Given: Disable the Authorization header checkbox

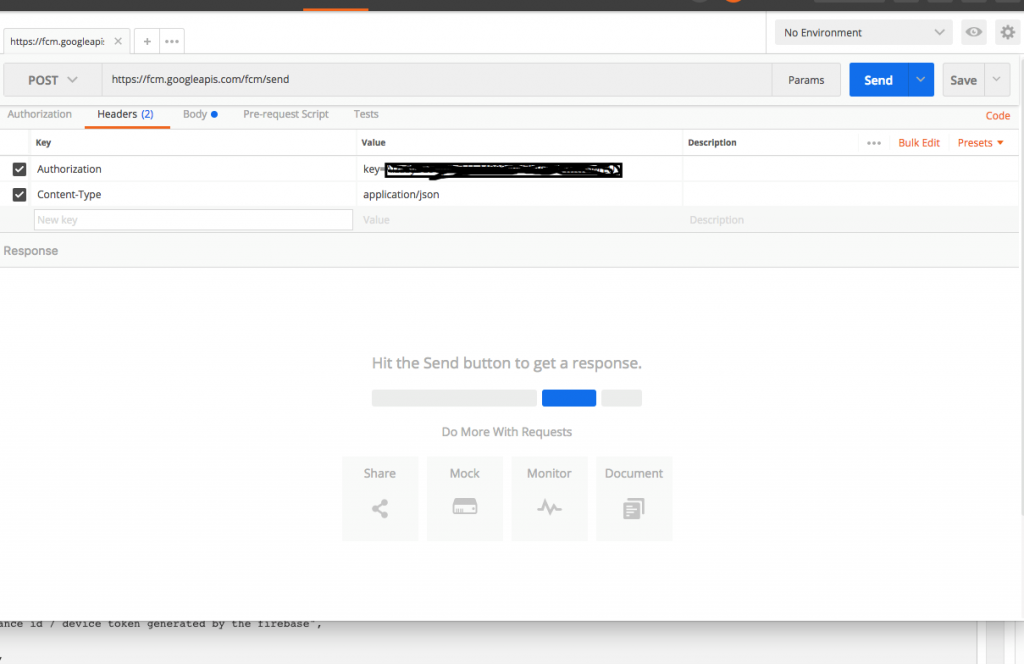Looking at the screenshot, I should coord(17,168).
